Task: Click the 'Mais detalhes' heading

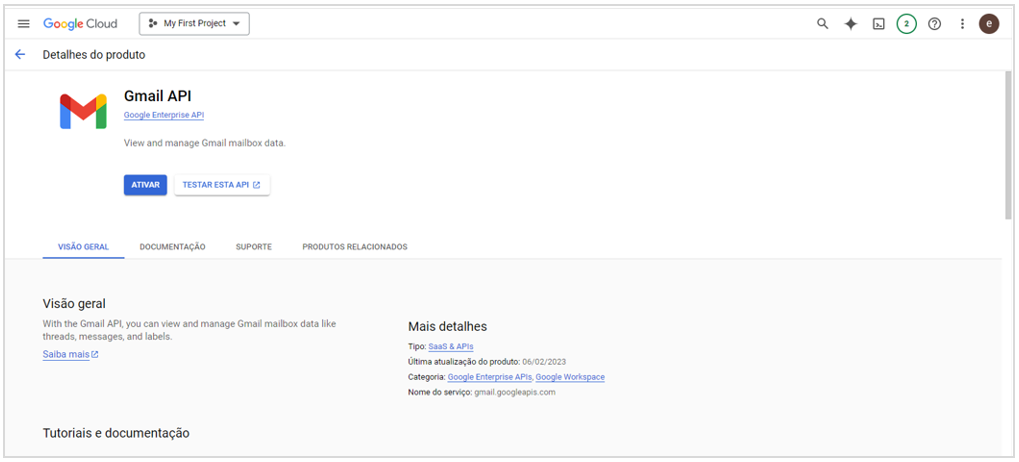Action: (447, 326)
